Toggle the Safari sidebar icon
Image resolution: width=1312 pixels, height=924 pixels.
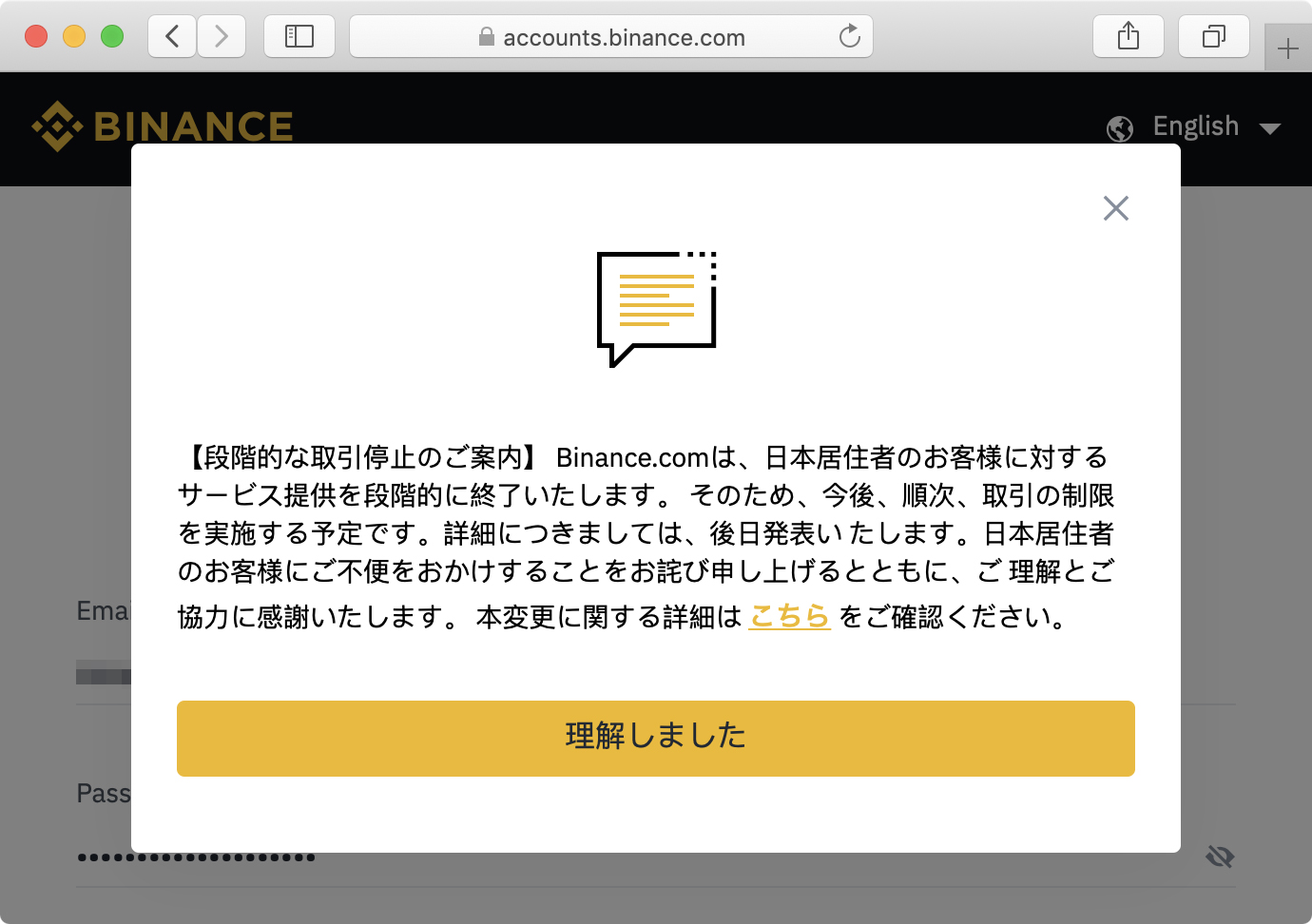click(299, 36)
